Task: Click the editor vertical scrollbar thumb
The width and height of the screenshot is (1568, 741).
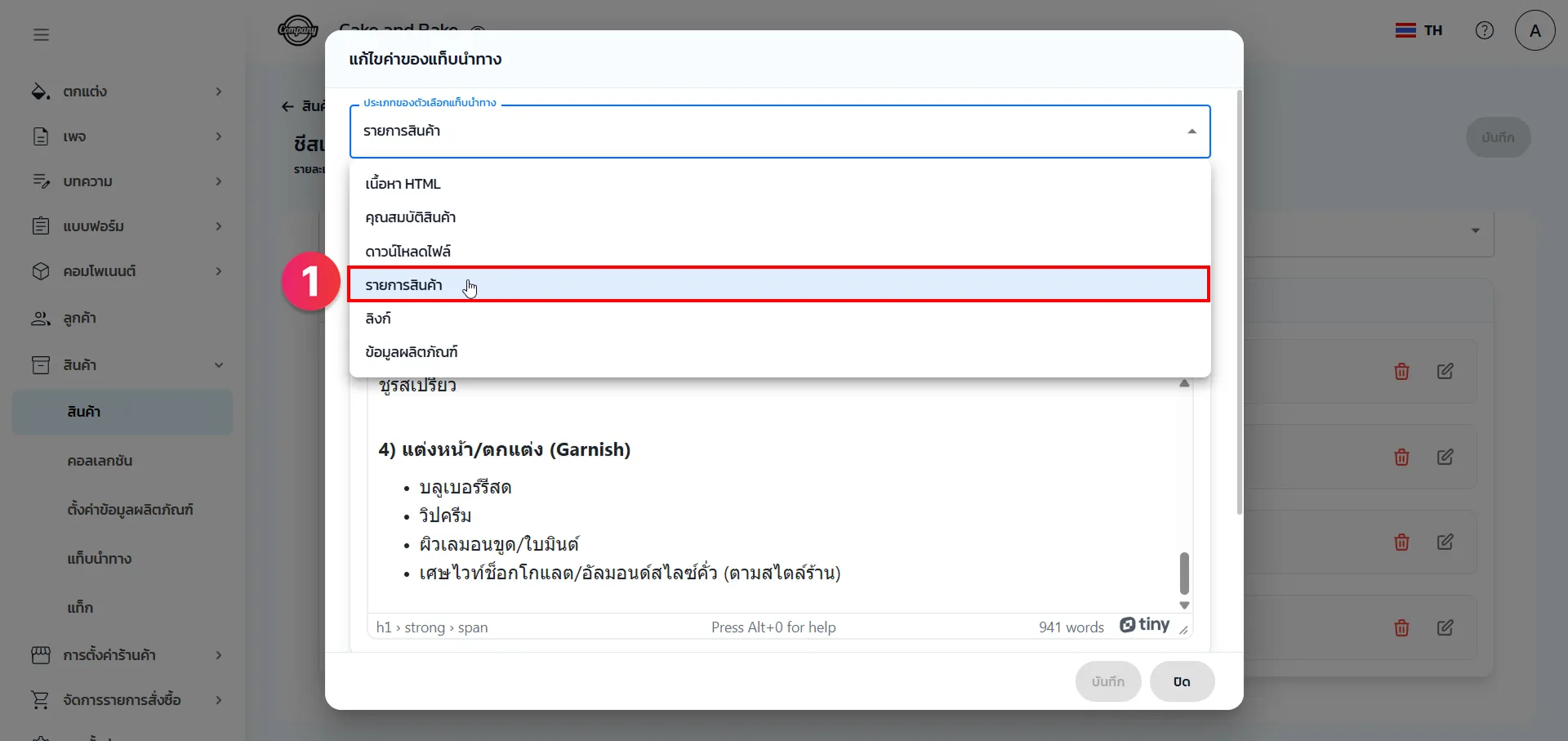Action: (1184, 573)
